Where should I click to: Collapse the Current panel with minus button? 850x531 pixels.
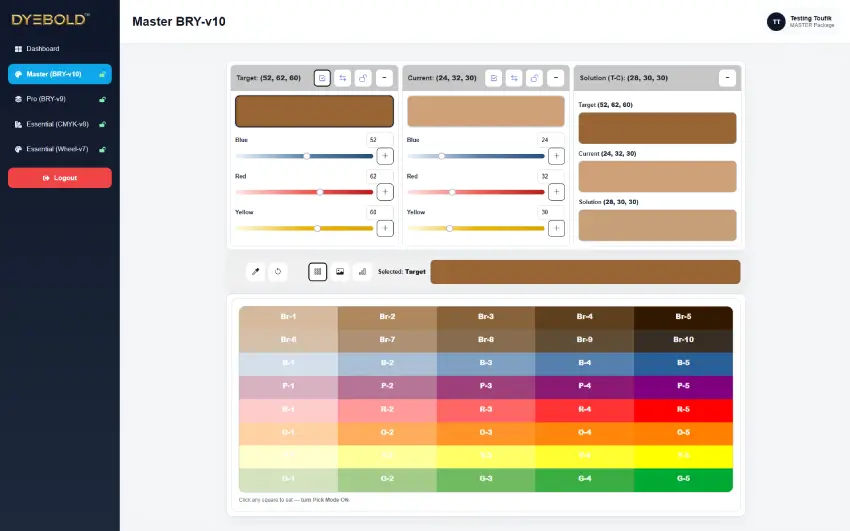point(556,78)
